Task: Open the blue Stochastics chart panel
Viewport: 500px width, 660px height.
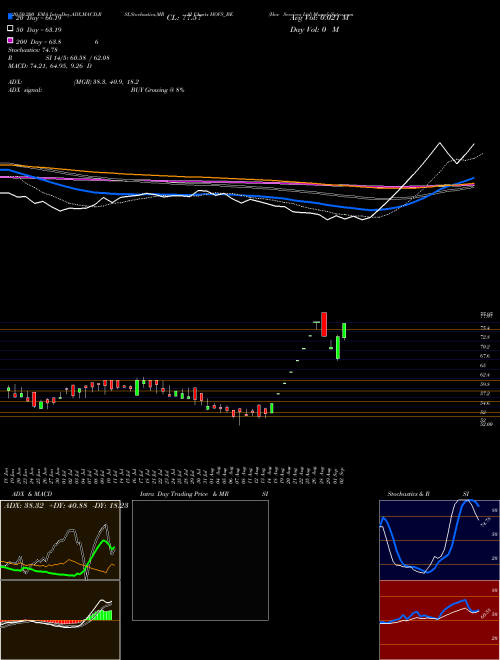Action: (439, 540)
